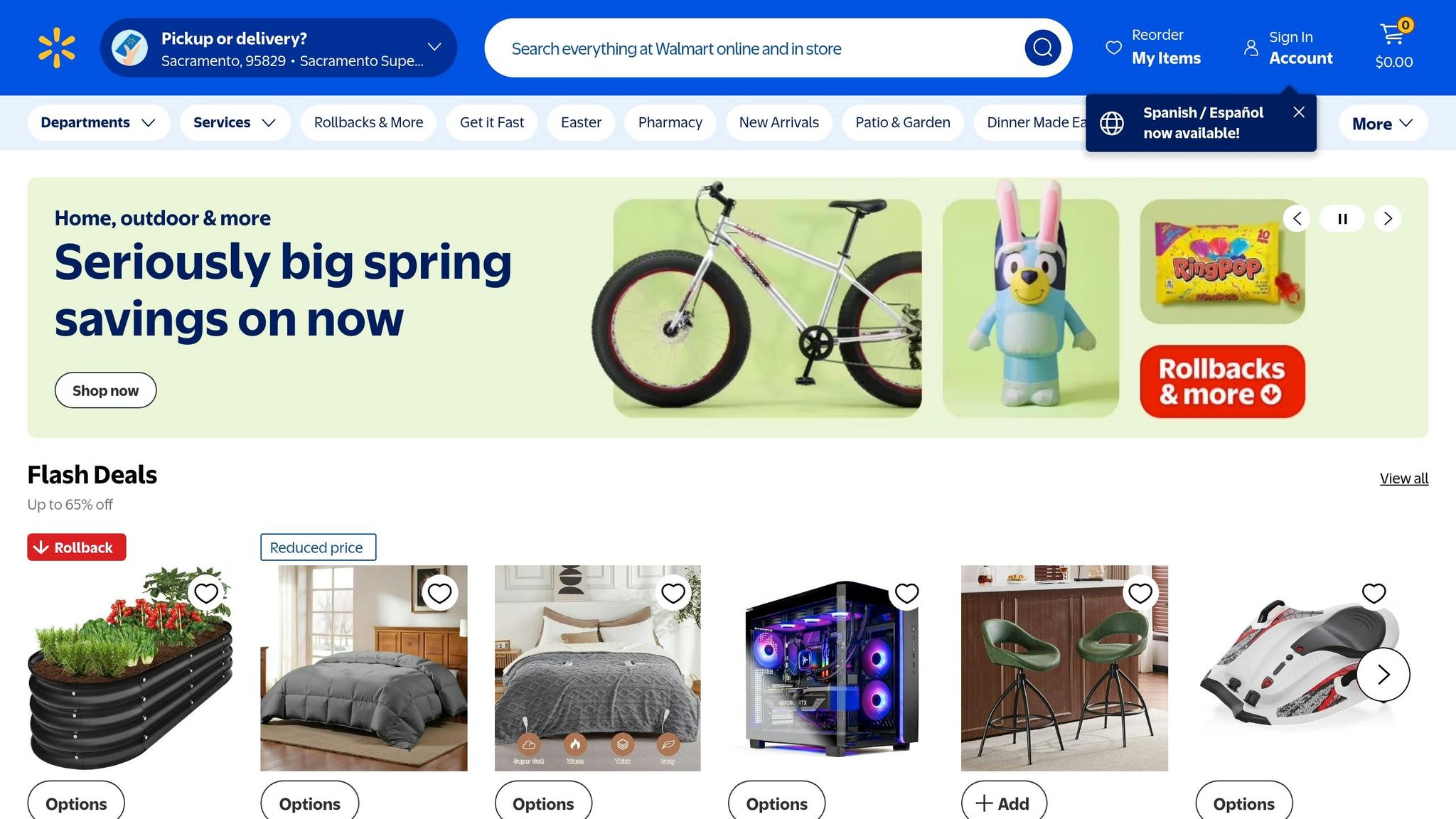The width and height of the screenshot is (1456, 819).
Task: Click the Reorder My Items heart icon
Action: click(1113, 48)
